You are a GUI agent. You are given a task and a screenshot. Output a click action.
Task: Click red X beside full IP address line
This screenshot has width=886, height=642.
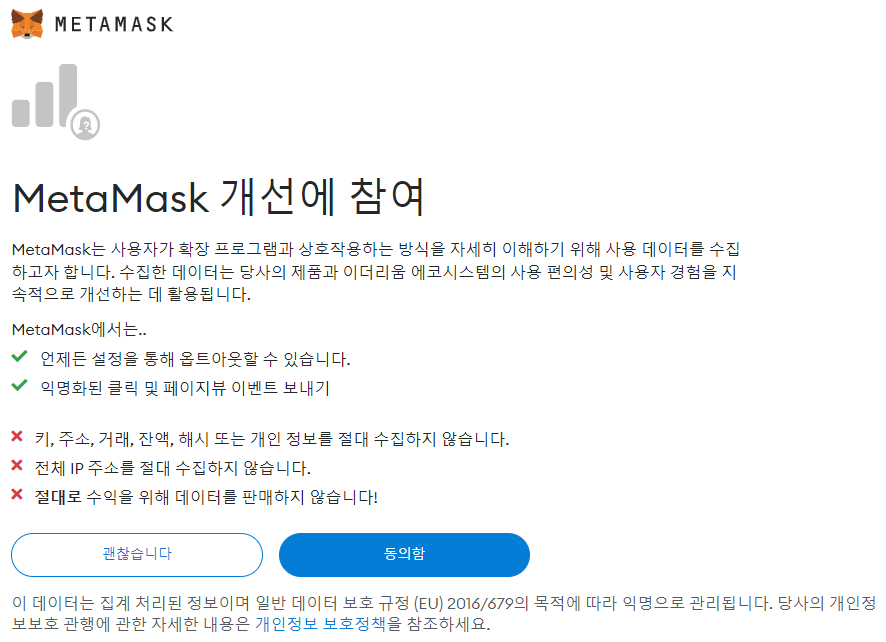[17, 466]
